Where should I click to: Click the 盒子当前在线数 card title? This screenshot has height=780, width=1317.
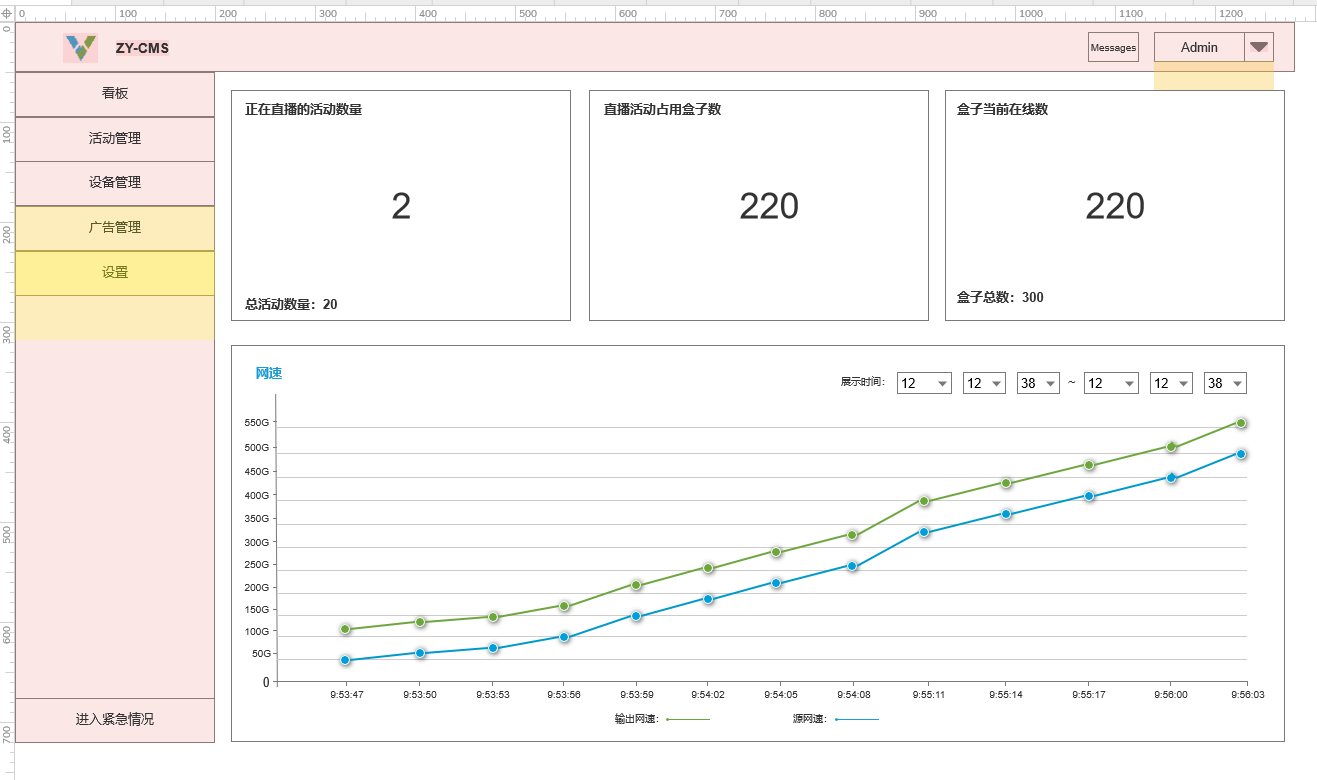point(1002,110)
